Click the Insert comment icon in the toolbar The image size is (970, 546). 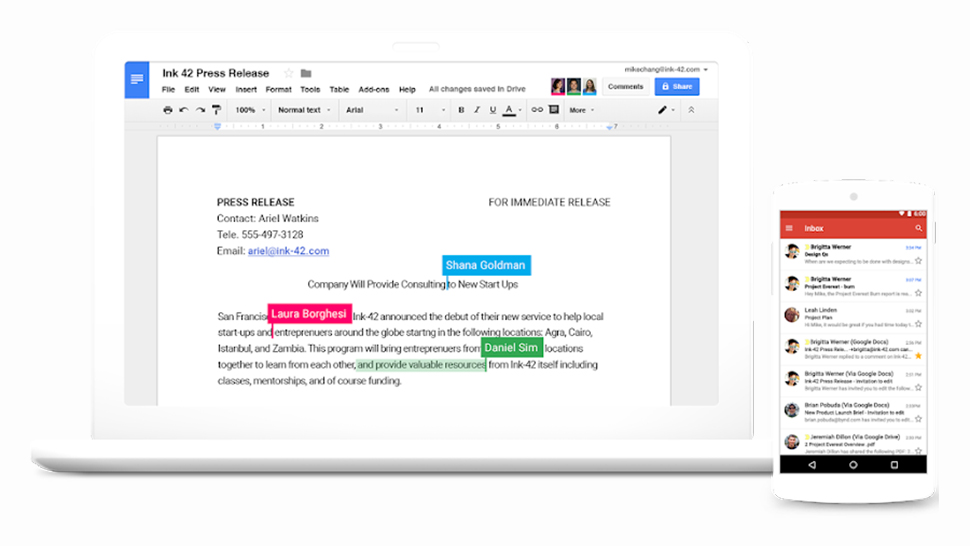(x=554, y=110)
